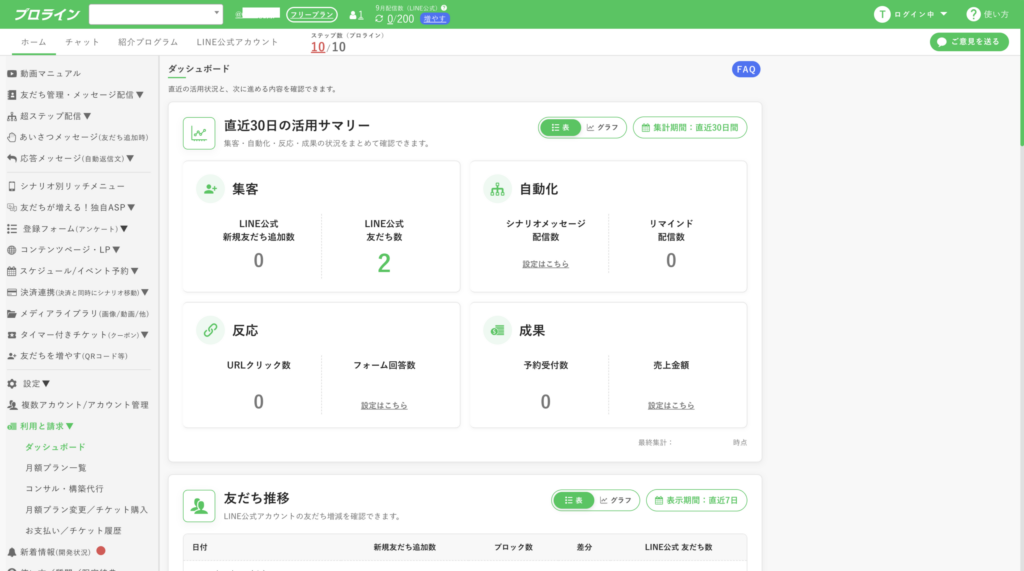Click the 増やす button
The image size is (1024, 571).
tap(435, 19)
